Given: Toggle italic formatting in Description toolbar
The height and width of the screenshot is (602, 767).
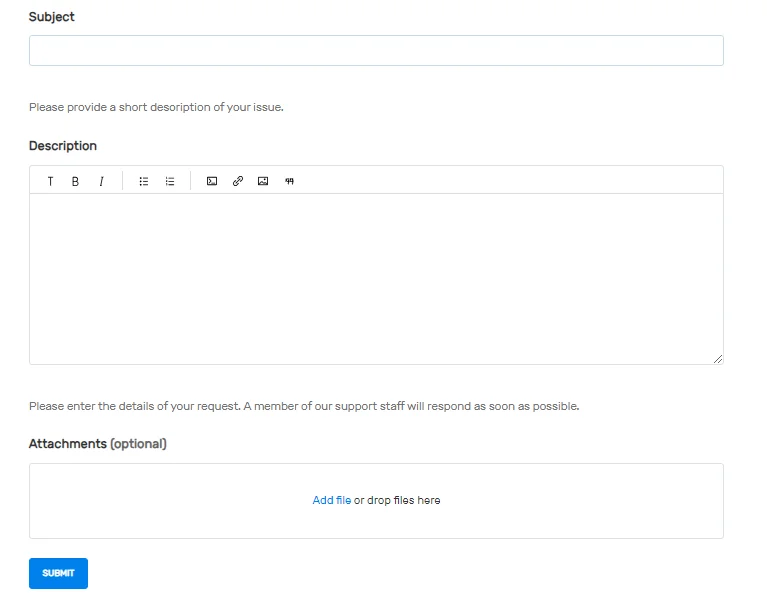Looking at the screenshot, I should 101,181.
